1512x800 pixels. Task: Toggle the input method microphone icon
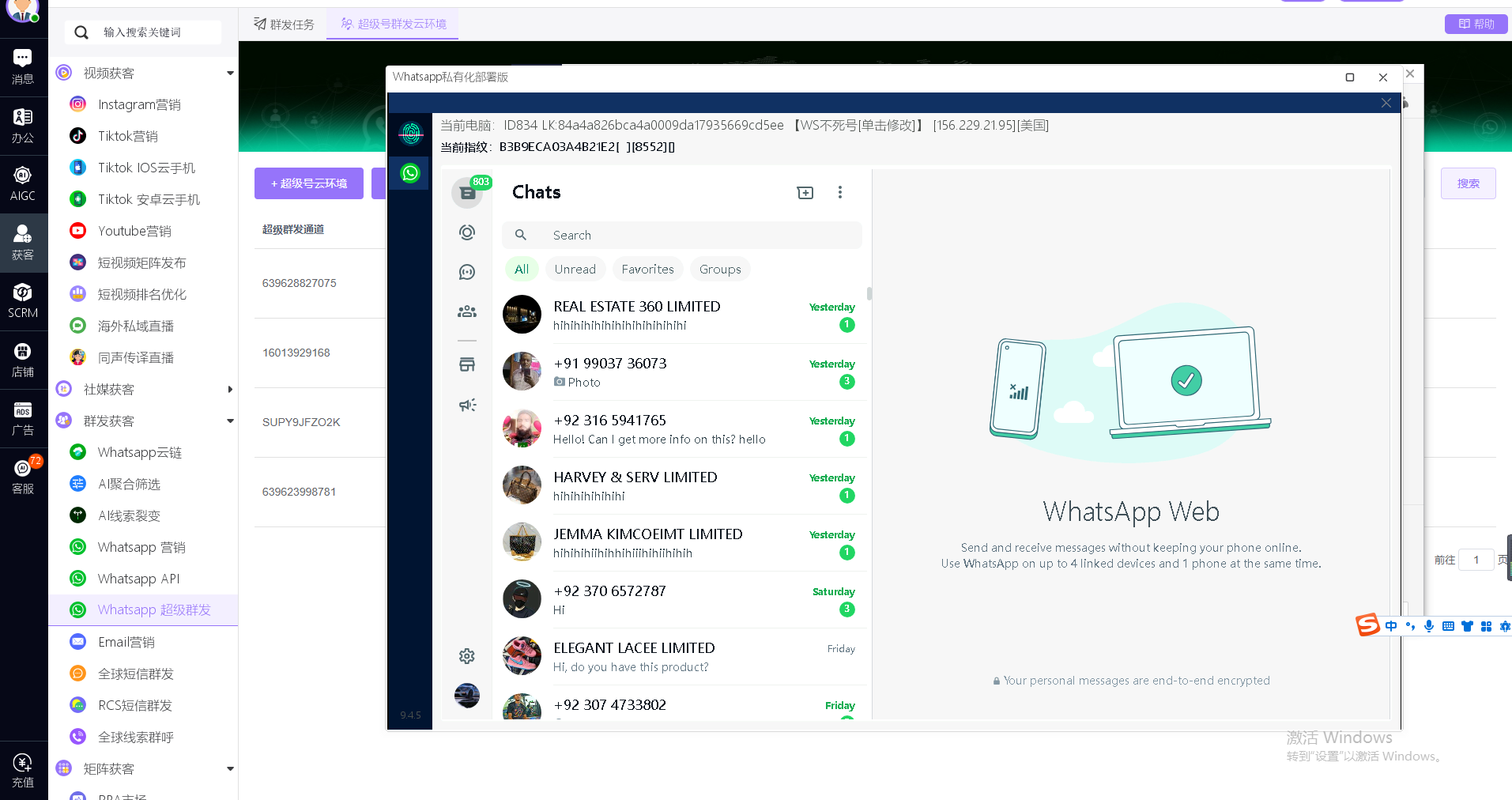tap(1429, 626)
